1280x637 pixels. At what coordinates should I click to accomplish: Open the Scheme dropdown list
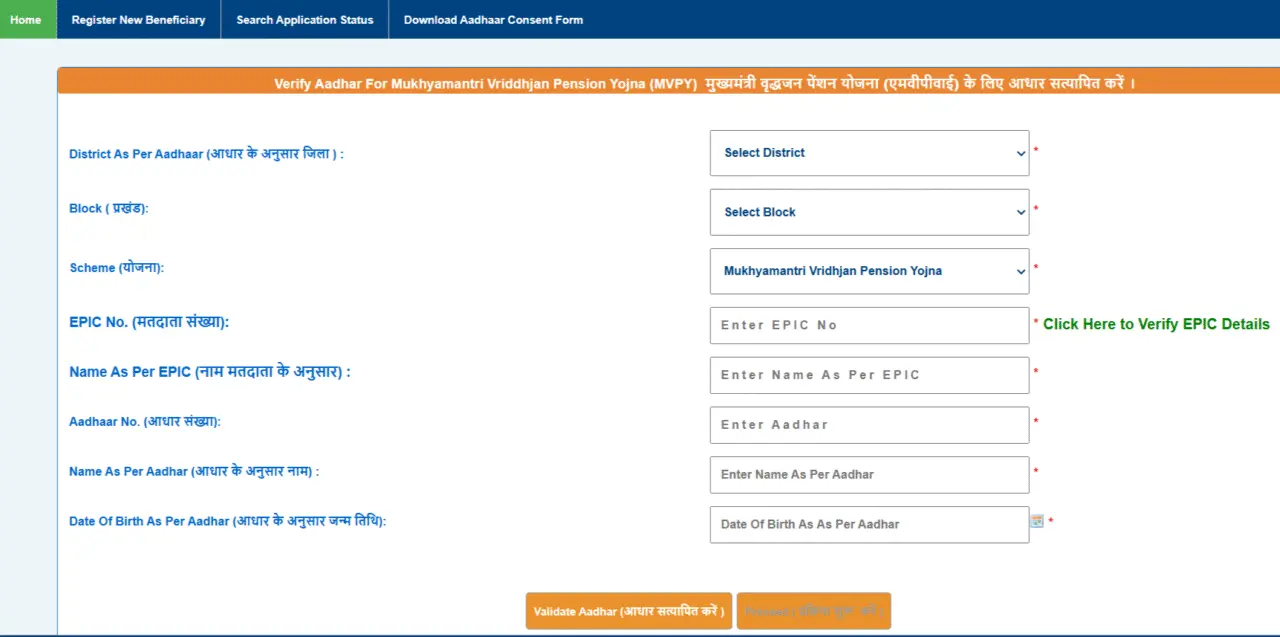coord(869,271)
